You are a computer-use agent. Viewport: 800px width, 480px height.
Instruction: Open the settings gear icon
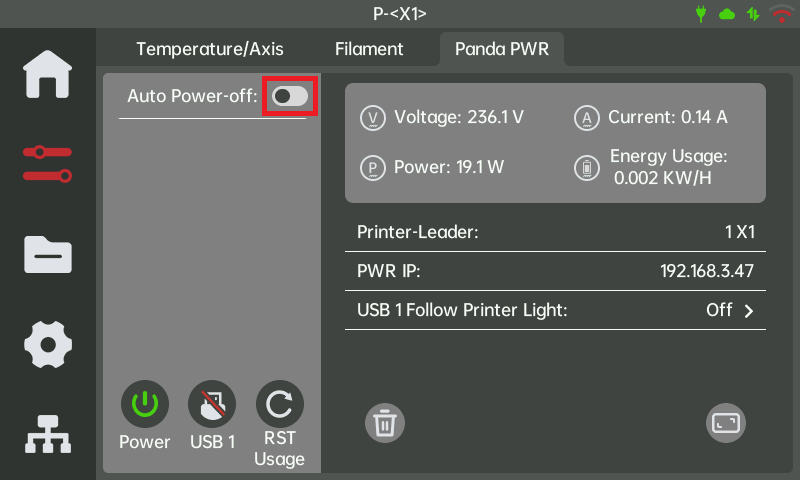(x=47, y=344)
